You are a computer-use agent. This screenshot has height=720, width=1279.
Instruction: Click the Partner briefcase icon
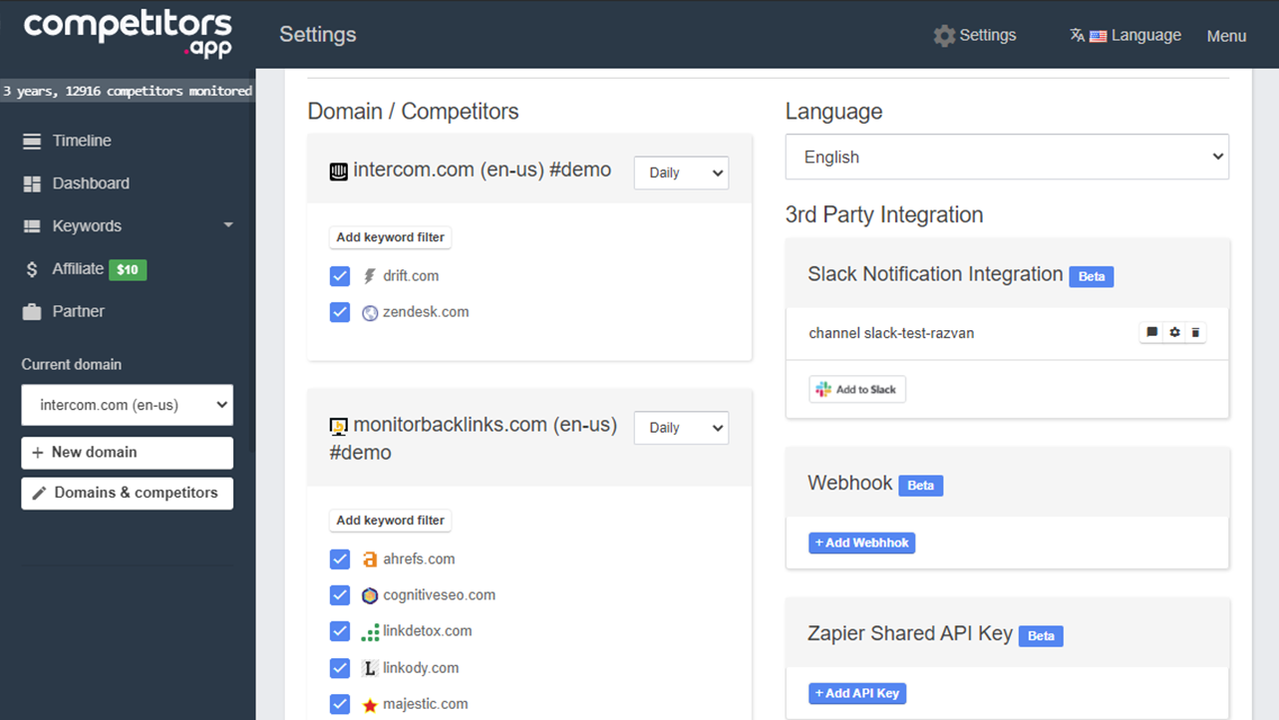pyautogui.click(x=33, y=312)
